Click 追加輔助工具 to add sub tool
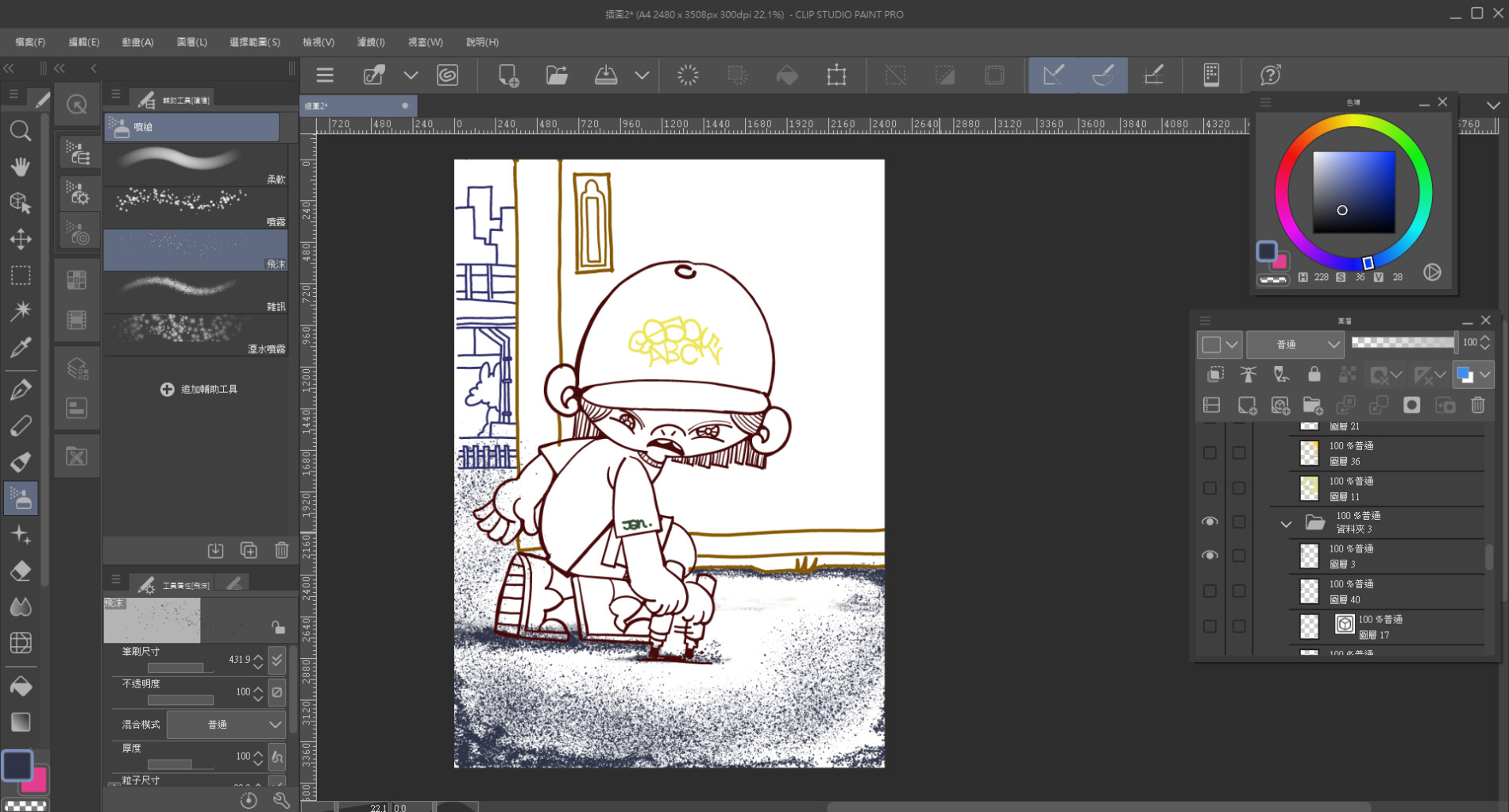1509x812 pixels. pyautogui.click(x=199, y=389)
